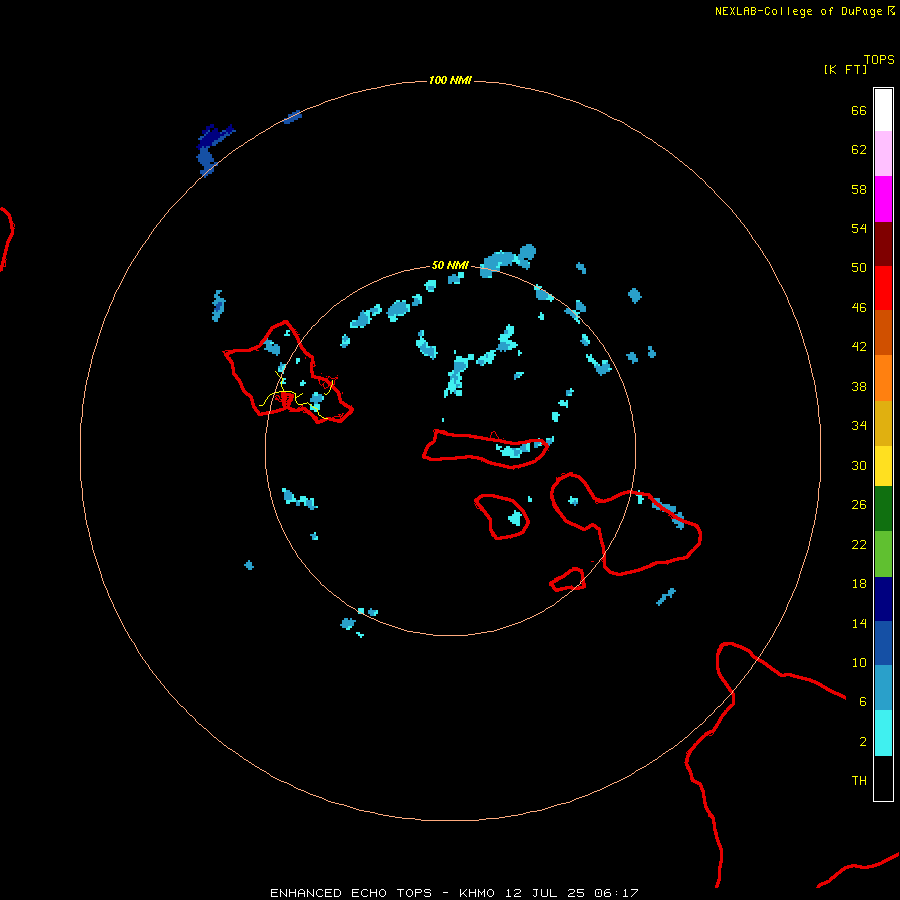Click the [K FT] unit label
The height and width of the screenshot is (900, 900).
(x=845, y=69)
